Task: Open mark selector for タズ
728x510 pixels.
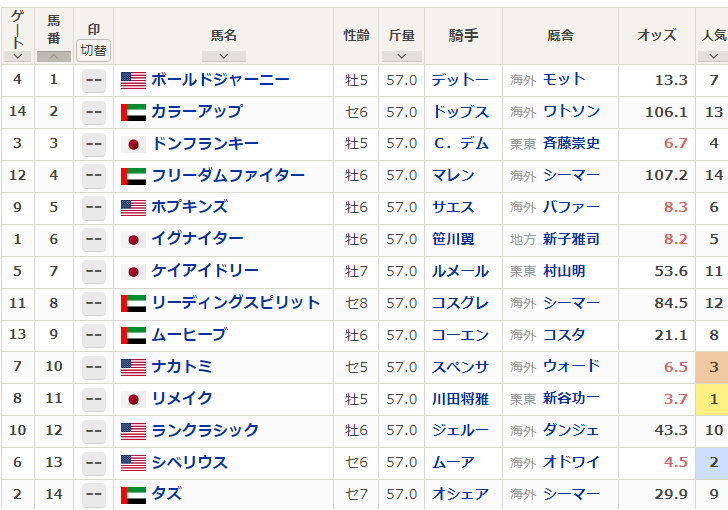Action: click(94, 495)
